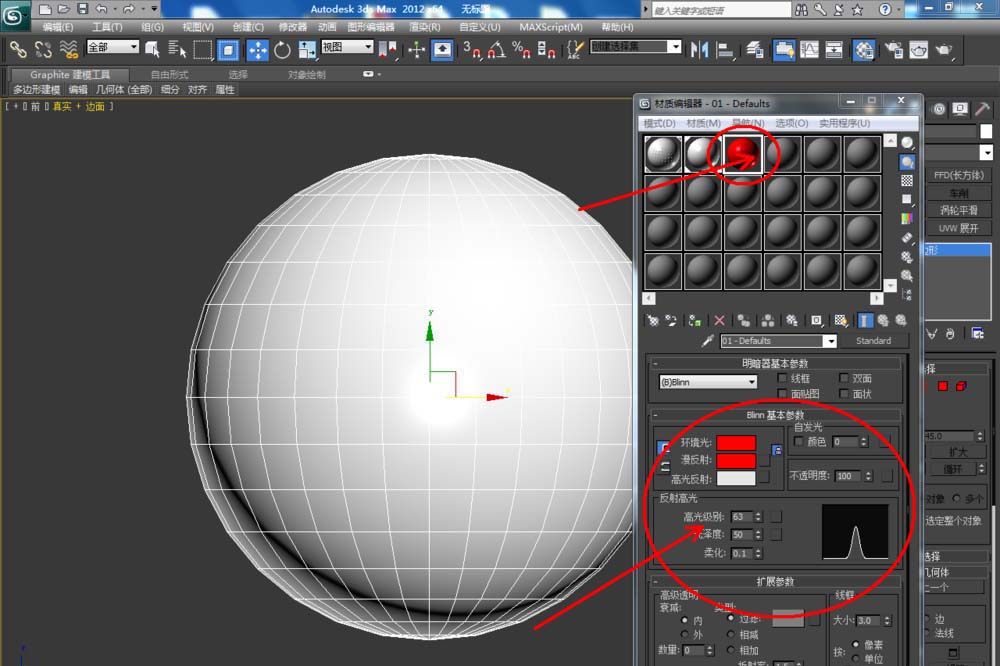
Task: Open the 渲染(R) menu
Action: pos(424,27)
